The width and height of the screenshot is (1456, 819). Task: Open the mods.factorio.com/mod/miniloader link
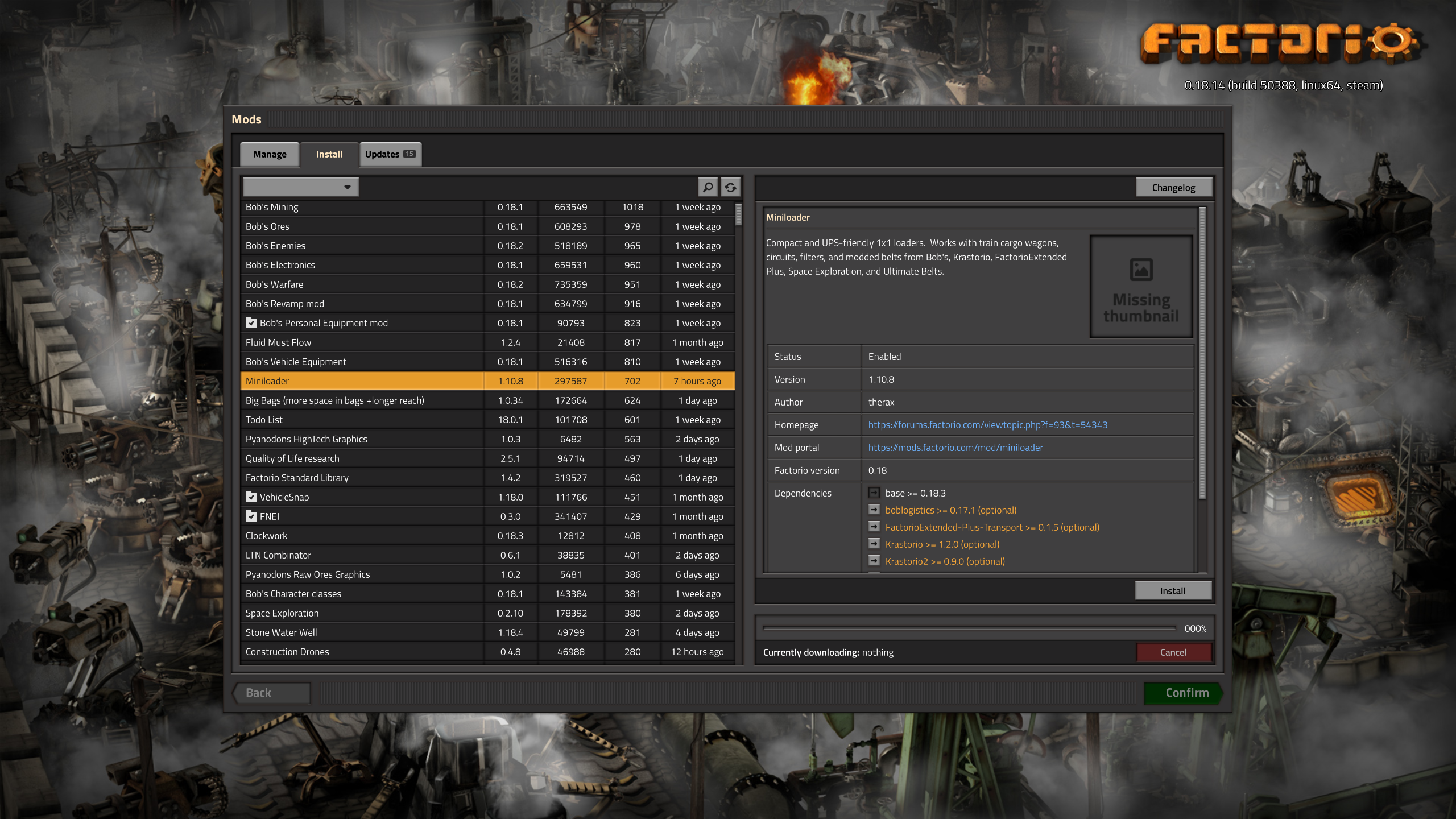pos(955,448)
